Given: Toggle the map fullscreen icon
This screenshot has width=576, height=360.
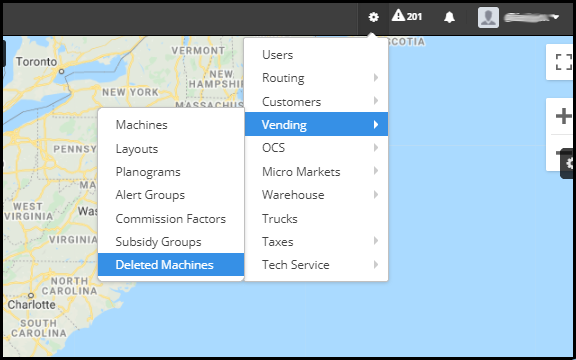Looking at the screenshot, I should (x=564, y=62).
